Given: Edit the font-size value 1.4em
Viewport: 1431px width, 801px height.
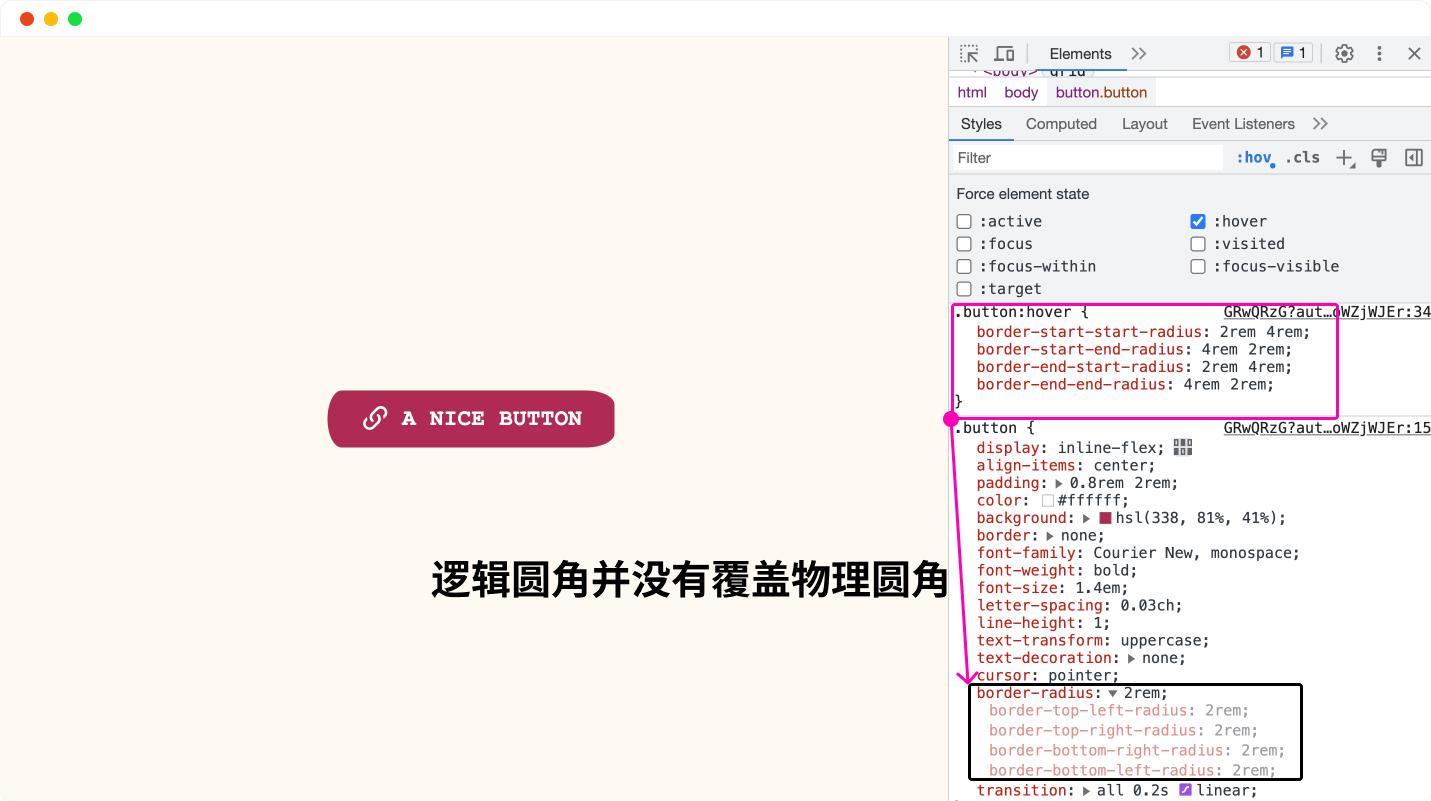Looking at the screenshot, I should click(x=1097, y=588).
